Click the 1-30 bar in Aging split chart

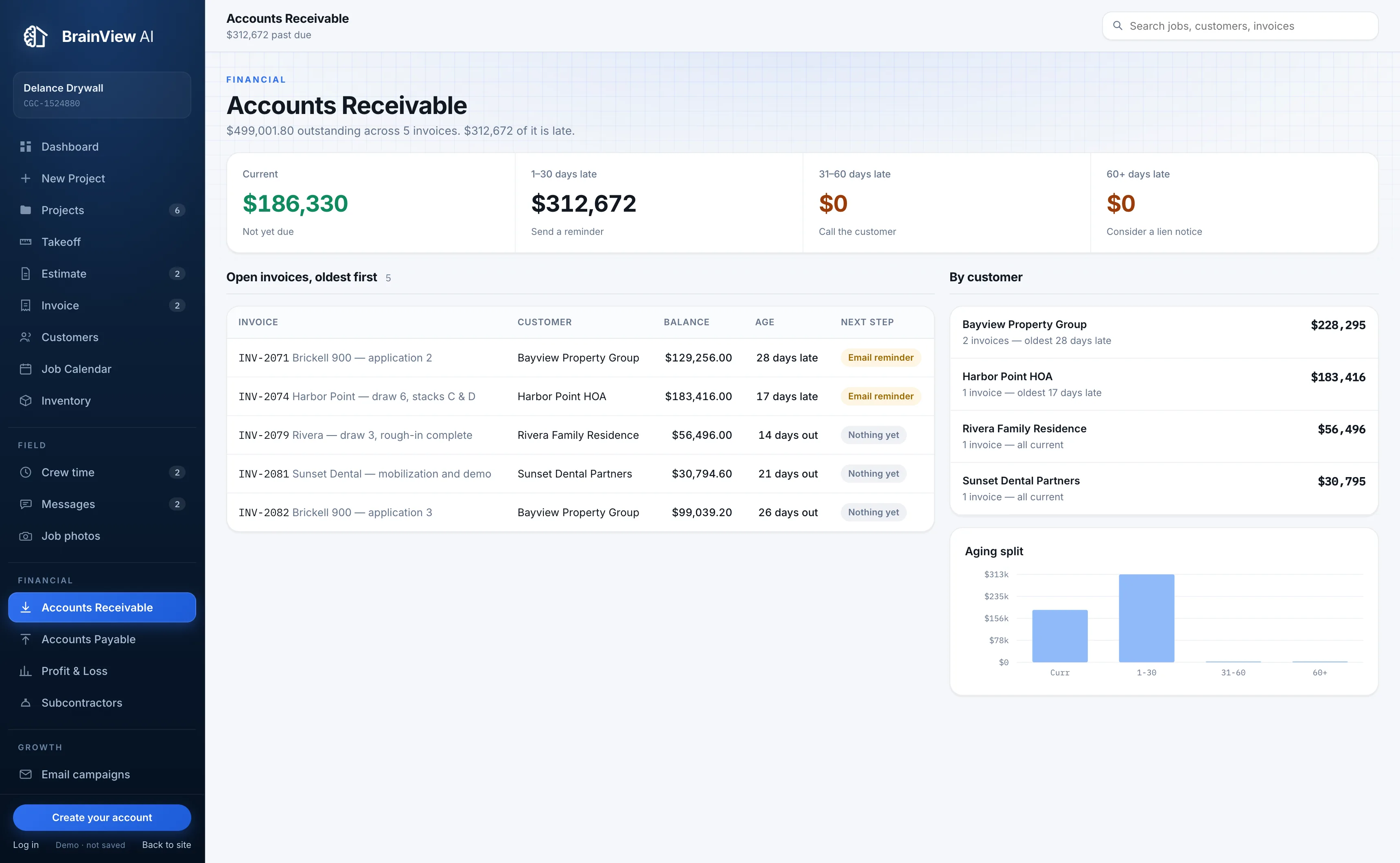pyautogui.click(x=1146, y=618)
